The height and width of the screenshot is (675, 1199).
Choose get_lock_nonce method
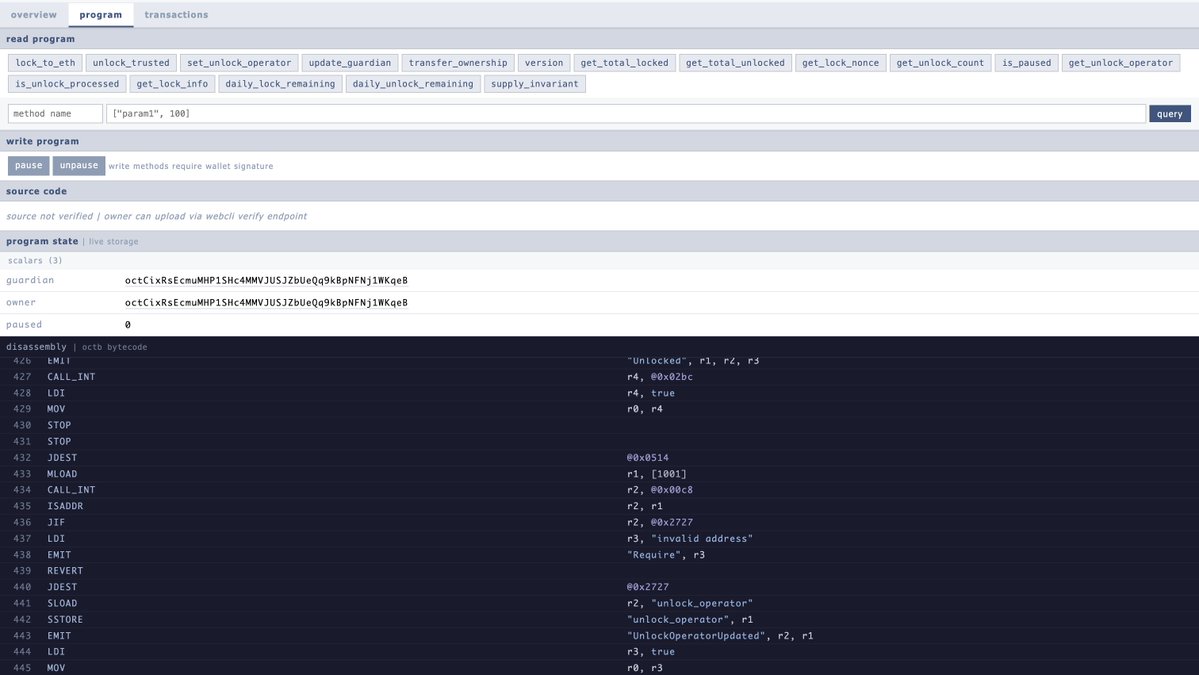840,63
